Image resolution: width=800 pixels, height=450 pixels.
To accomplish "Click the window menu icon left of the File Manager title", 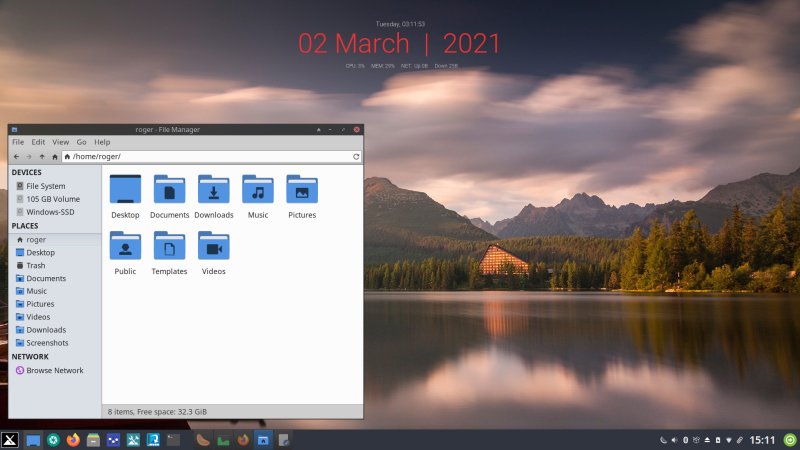I will tap(14, 130).
